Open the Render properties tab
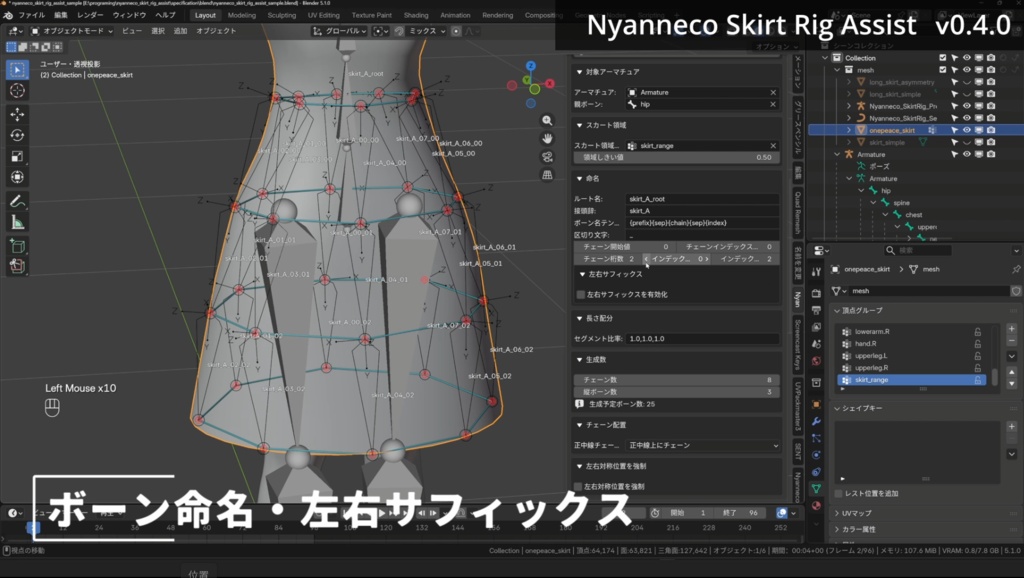Screen dimensions: 1024x578 816,293
